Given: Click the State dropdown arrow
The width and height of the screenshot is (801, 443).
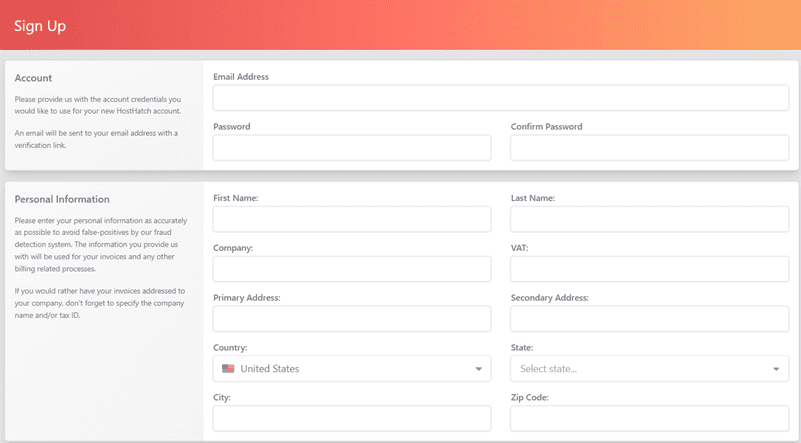Looking at the screenshot, I should point(776,369).
